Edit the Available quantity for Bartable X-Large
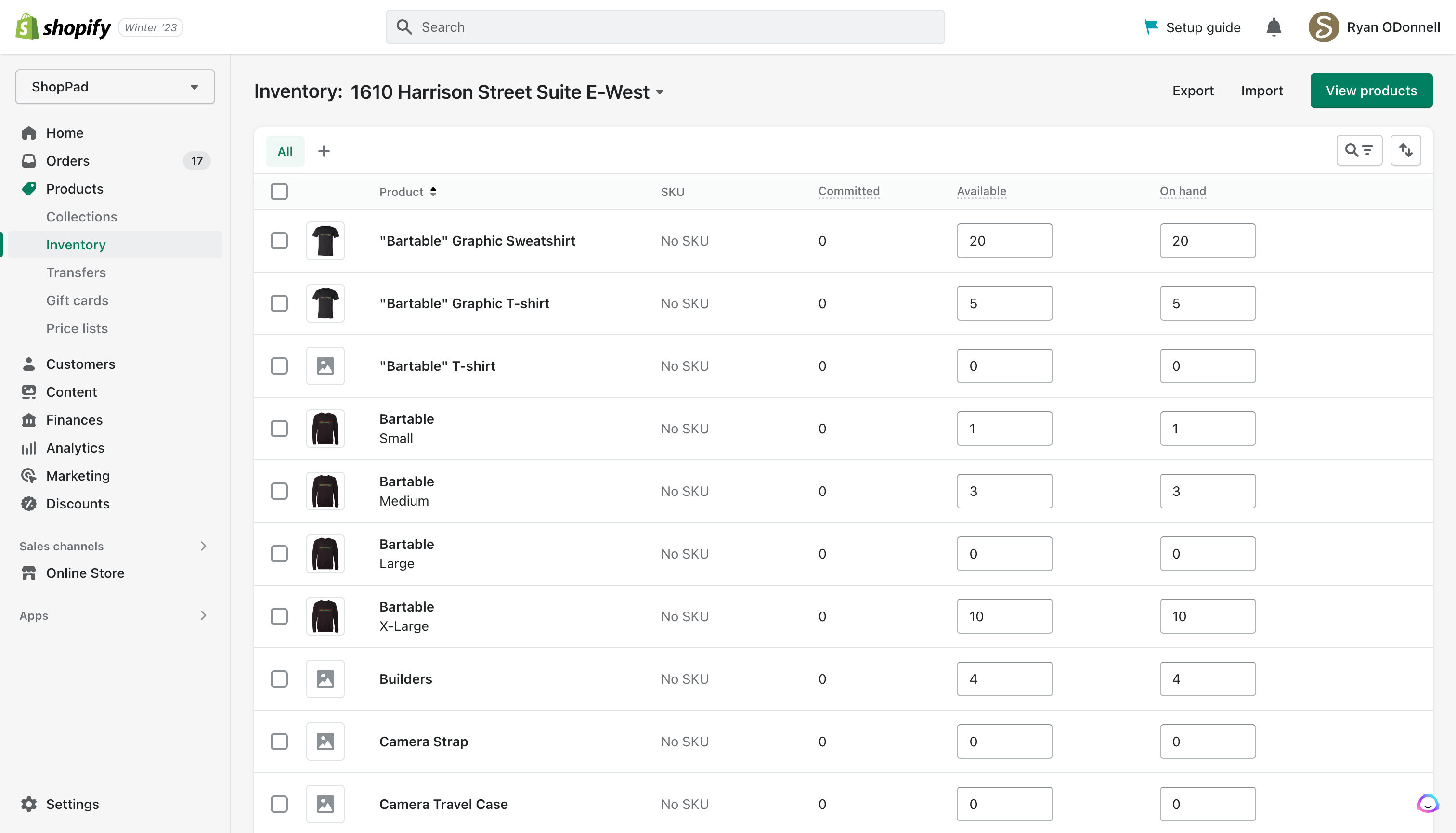1456x833 pixels. pyautogui.click(x=1004, y=616)
